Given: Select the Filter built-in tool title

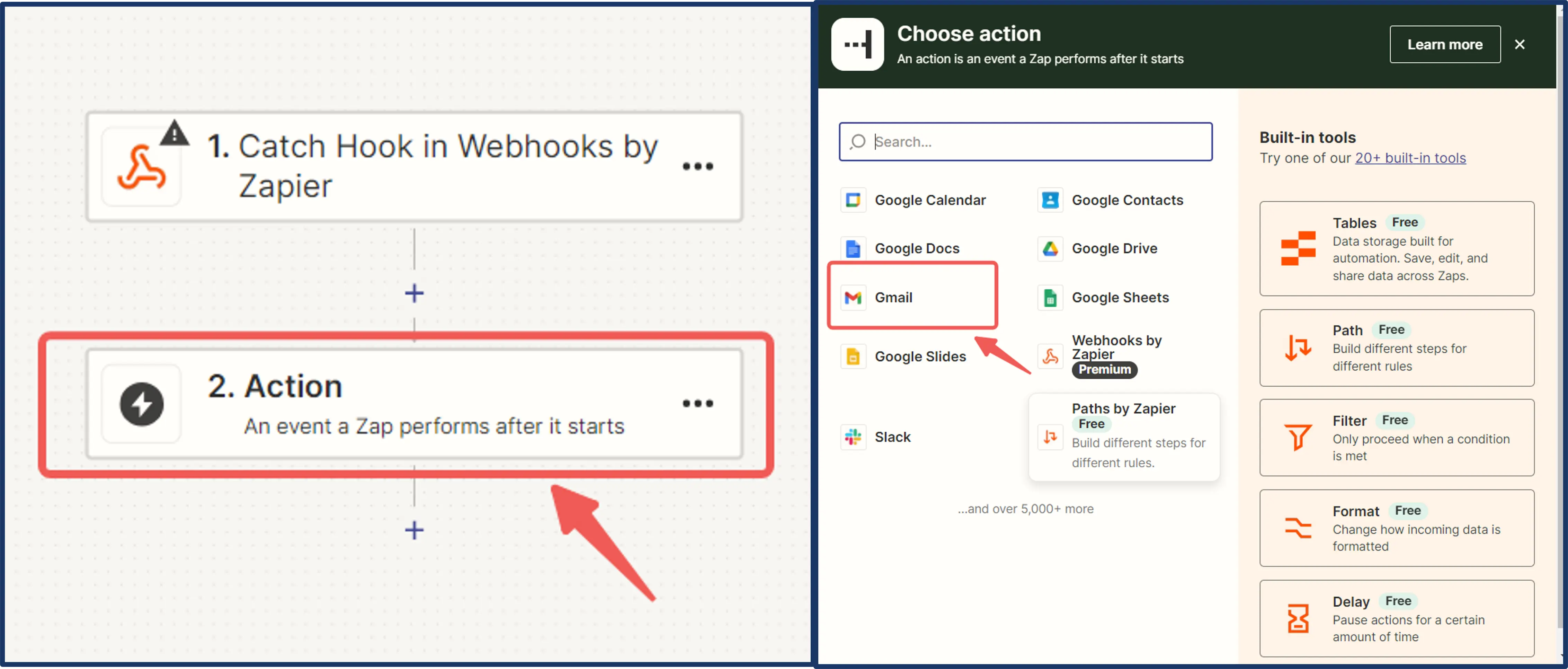Looking at the screenshot, I should [1349, 421].
